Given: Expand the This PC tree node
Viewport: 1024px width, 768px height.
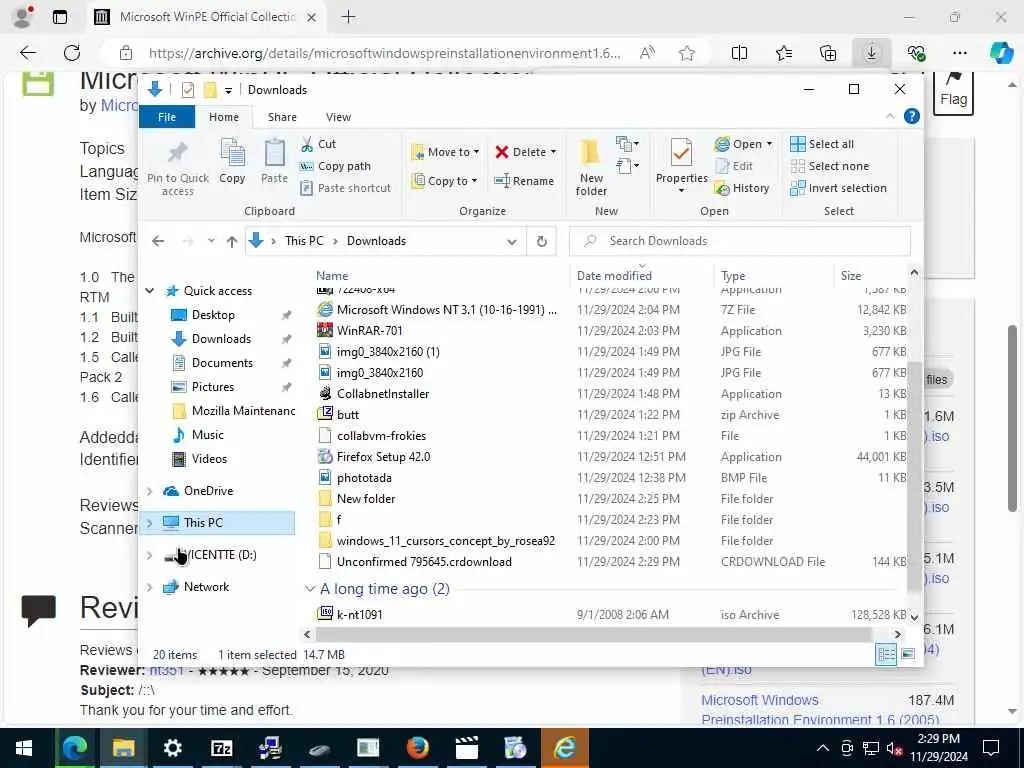Looking at the screenshot, I should 150,522.
